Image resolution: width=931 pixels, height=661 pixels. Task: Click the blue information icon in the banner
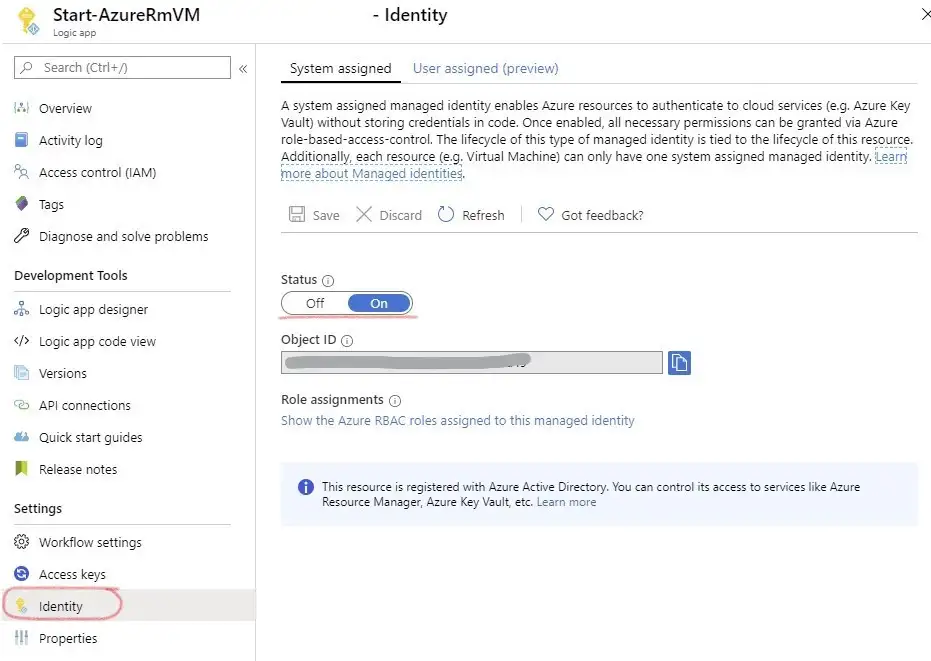pyautogui.click(x=306, y=487)
